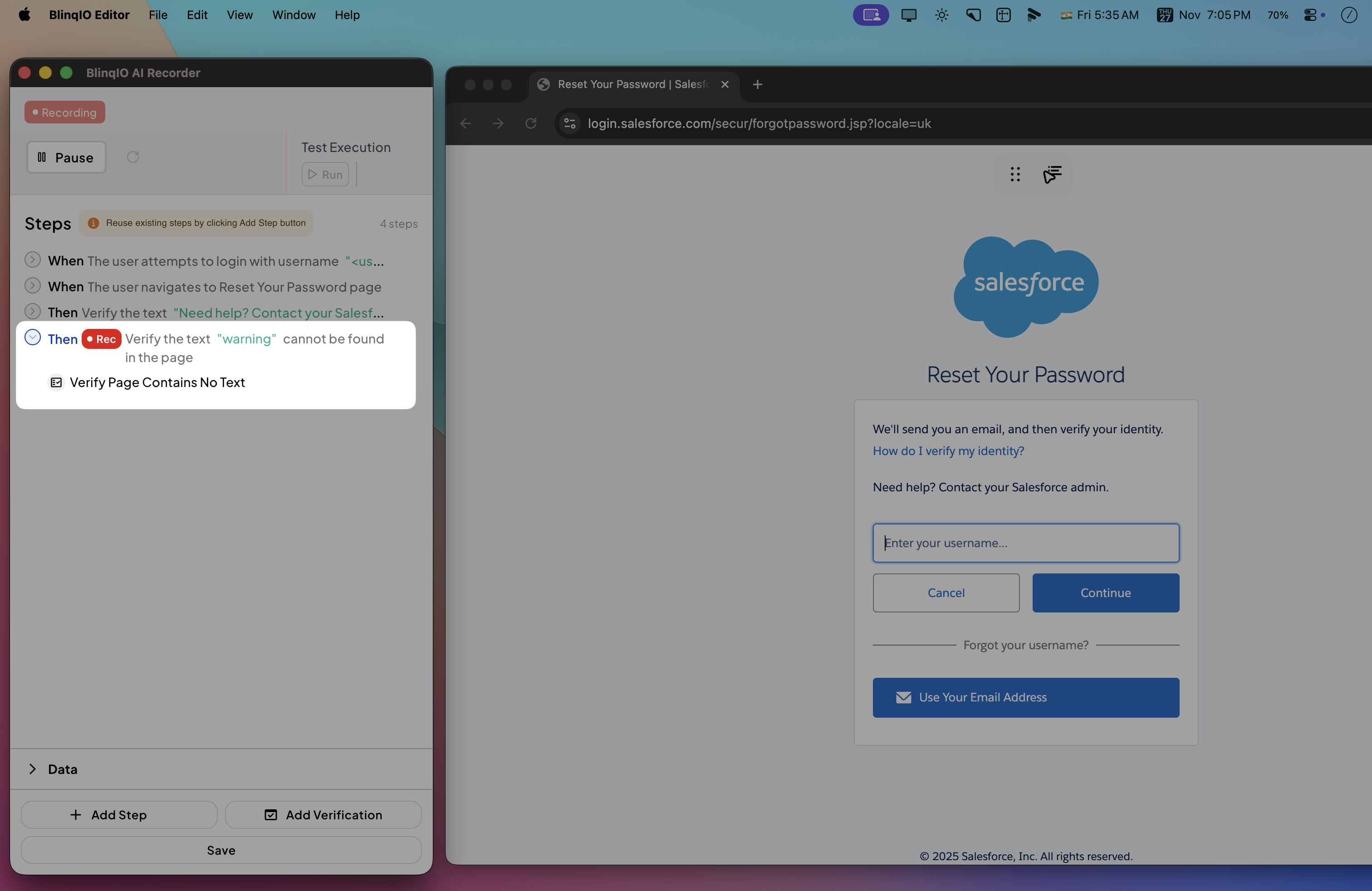Image resolution: width=1372 pixels, height=891 pixels.
Task: Open How do I verify my identity link
Action: click(x=948, y=450)
